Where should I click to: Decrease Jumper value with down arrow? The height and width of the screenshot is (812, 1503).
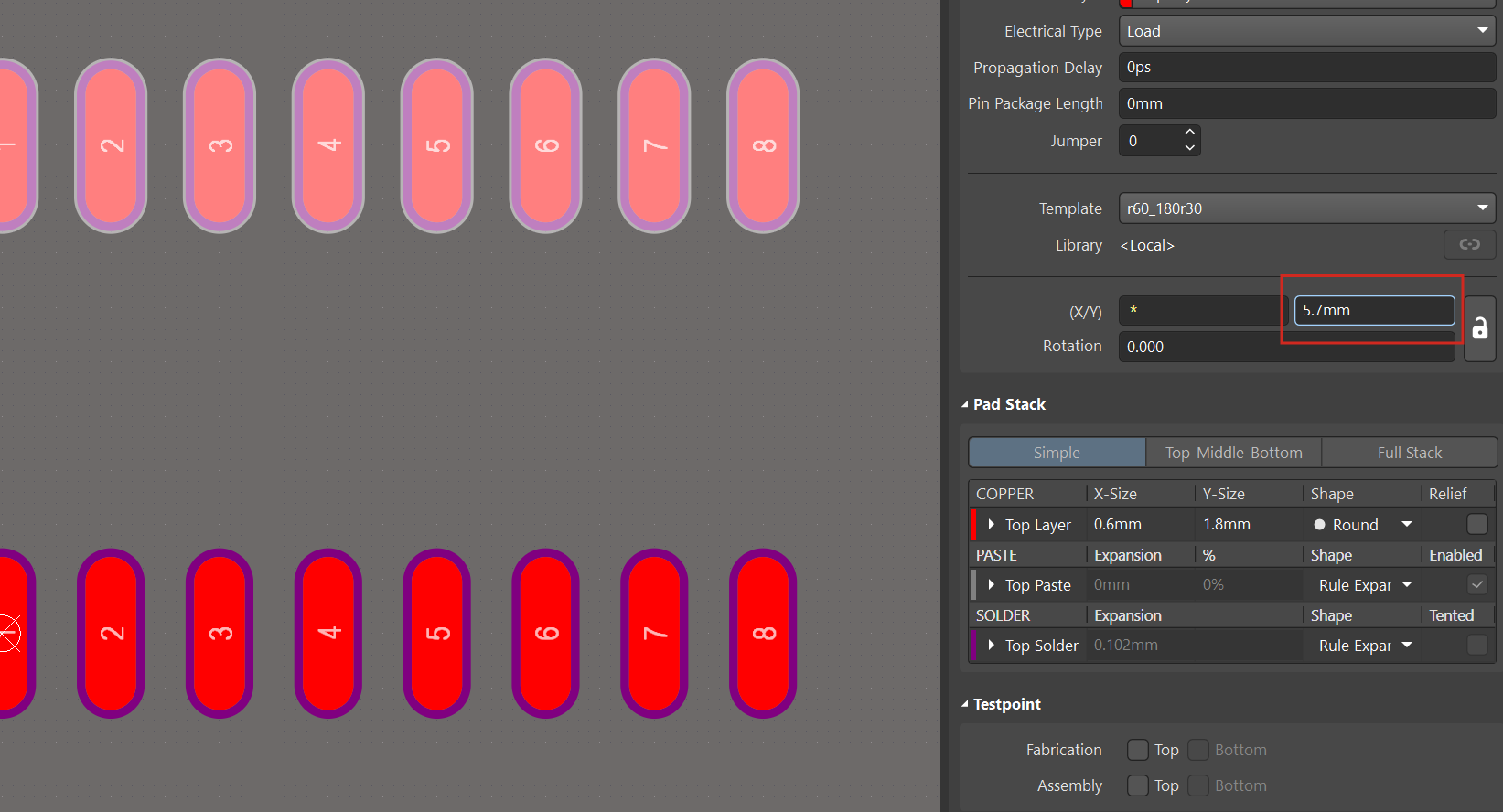[1189, 148]
